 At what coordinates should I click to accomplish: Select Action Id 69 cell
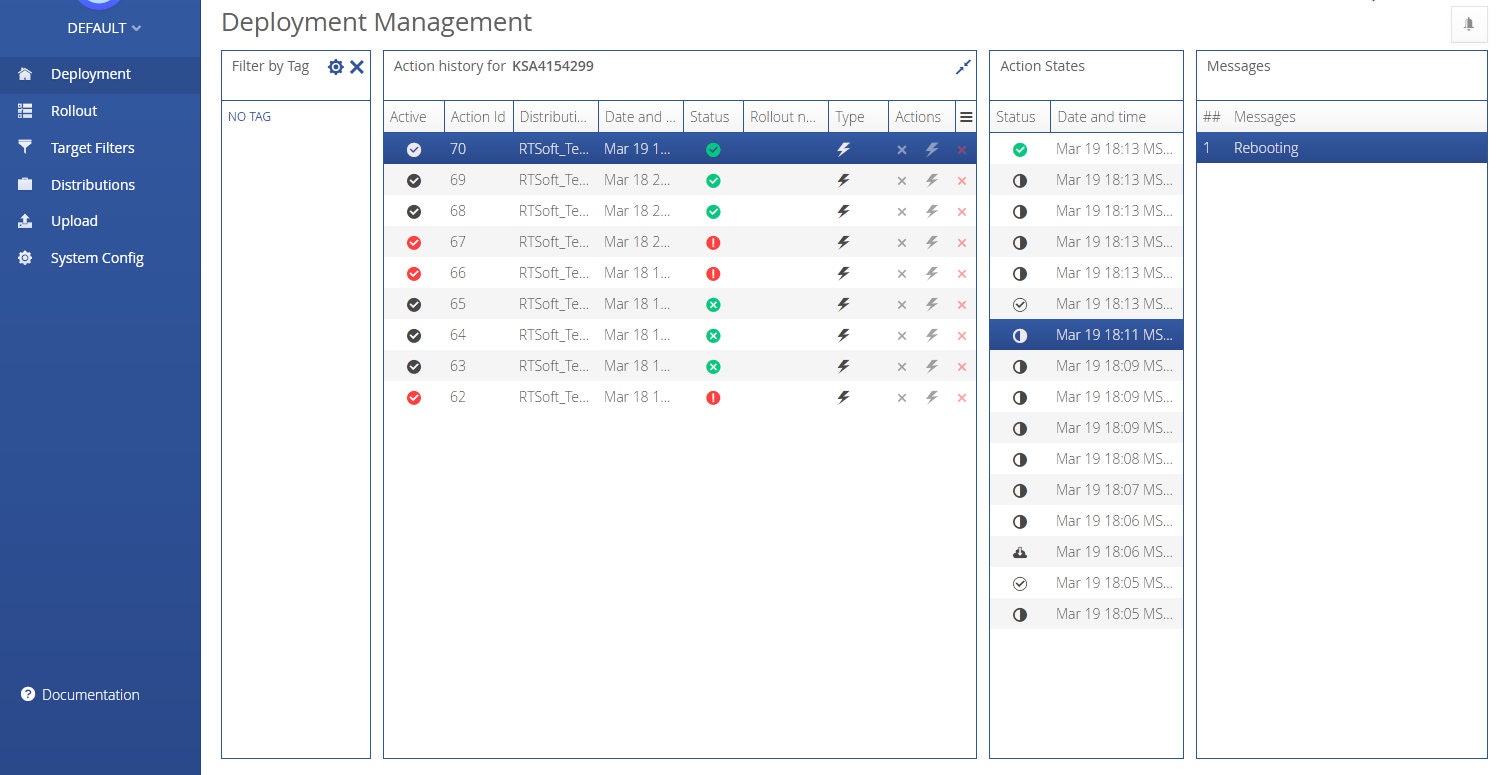tap(478, 180)
